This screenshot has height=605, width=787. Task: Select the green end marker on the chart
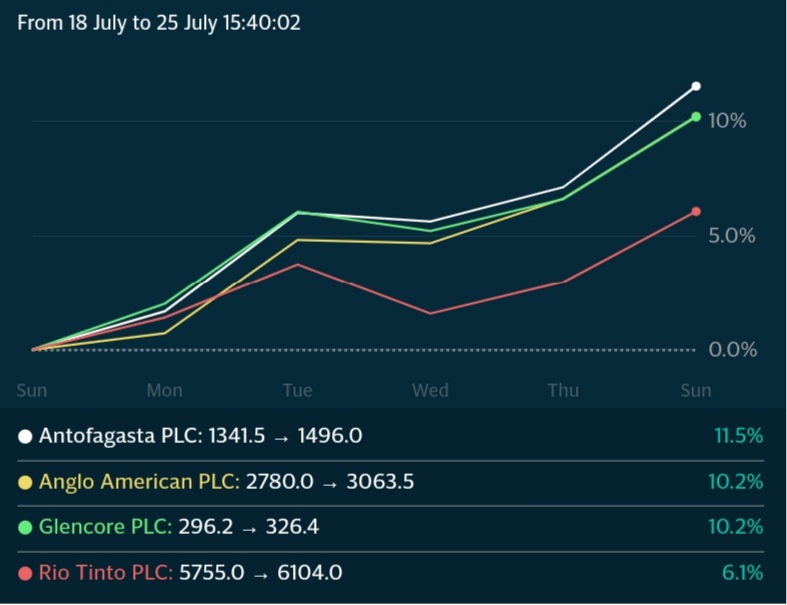[x=696, y=117]
